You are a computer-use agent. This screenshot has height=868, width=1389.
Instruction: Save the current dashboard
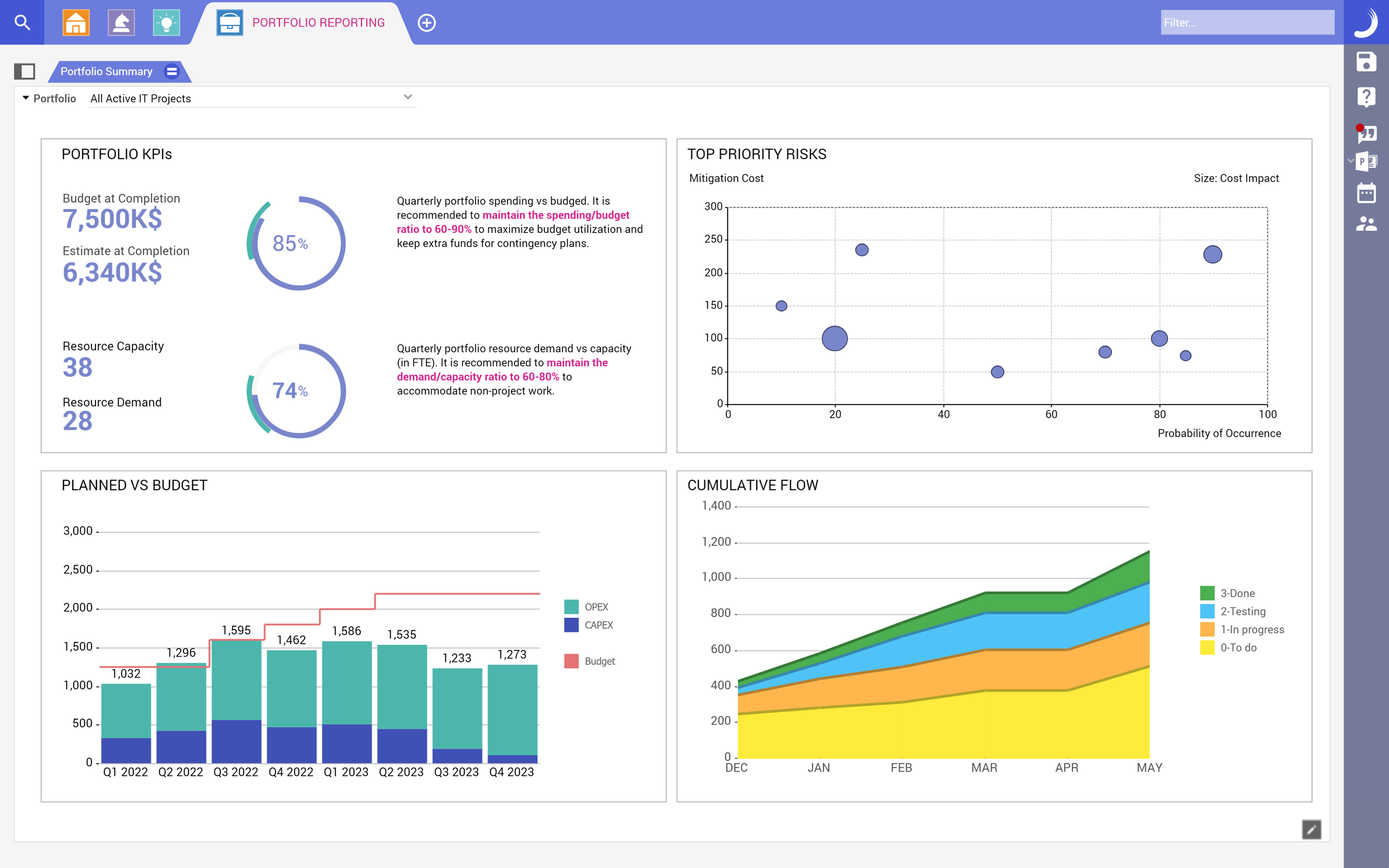click(1367, 61)
